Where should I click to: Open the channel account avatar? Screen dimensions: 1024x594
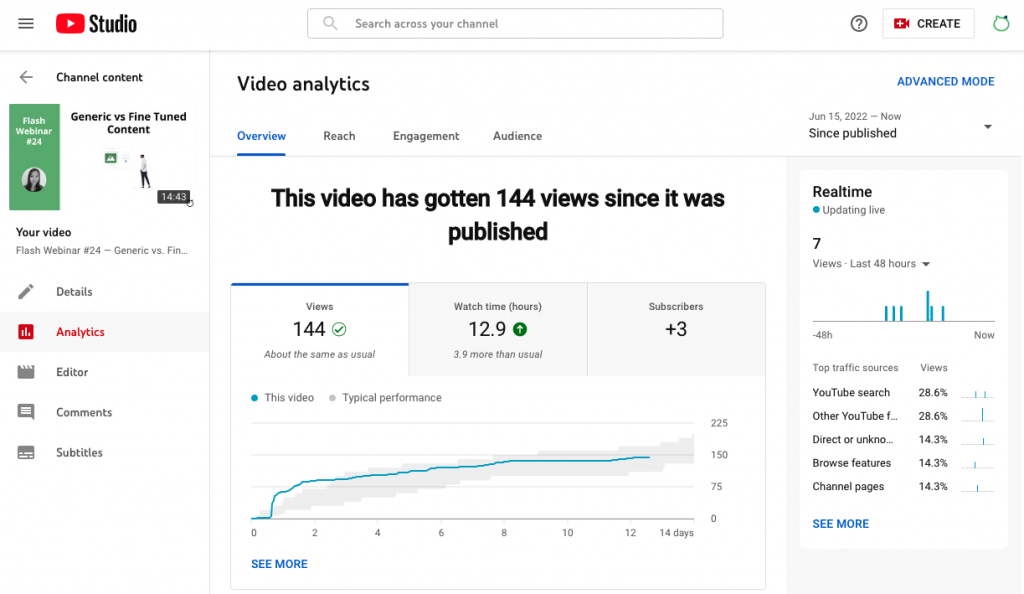(x=1001, y=23)
